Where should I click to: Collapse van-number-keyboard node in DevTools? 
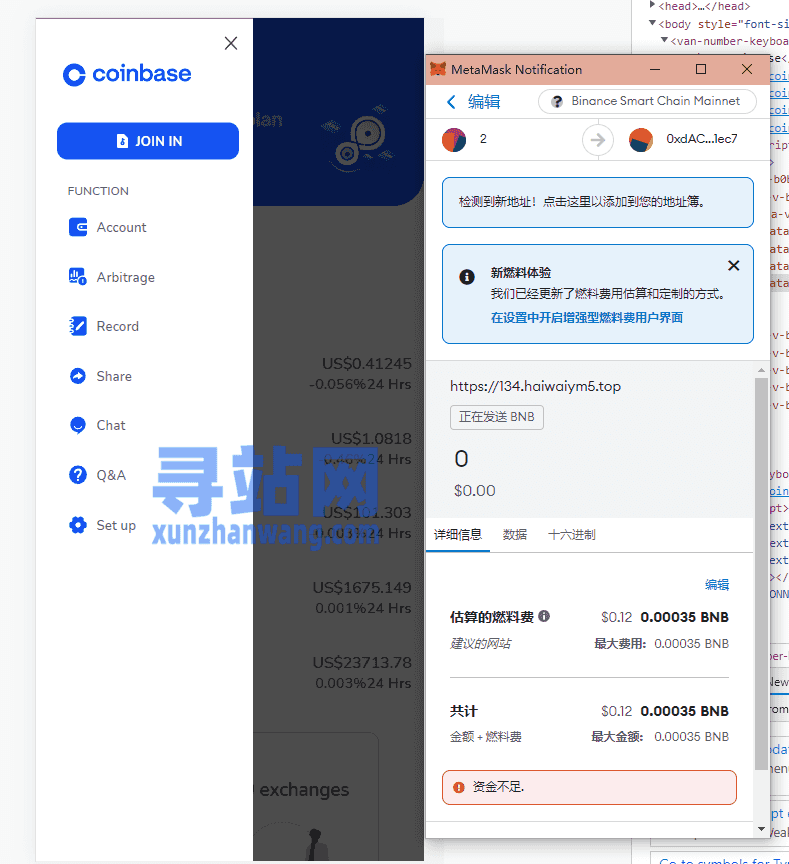point(664,40)
